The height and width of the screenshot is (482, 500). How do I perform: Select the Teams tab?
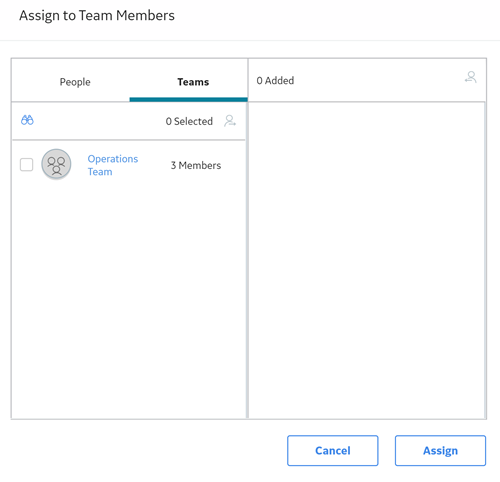tap(193, 82)
